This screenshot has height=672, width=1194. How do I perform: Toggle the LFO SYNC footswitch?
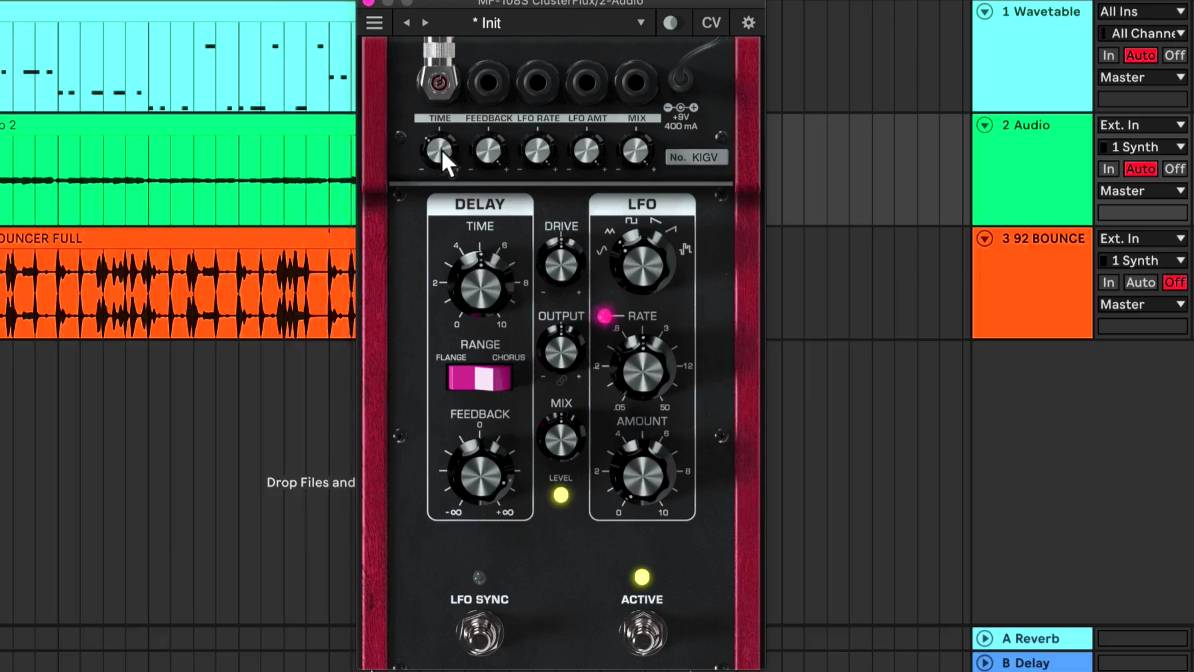[480, 633]
